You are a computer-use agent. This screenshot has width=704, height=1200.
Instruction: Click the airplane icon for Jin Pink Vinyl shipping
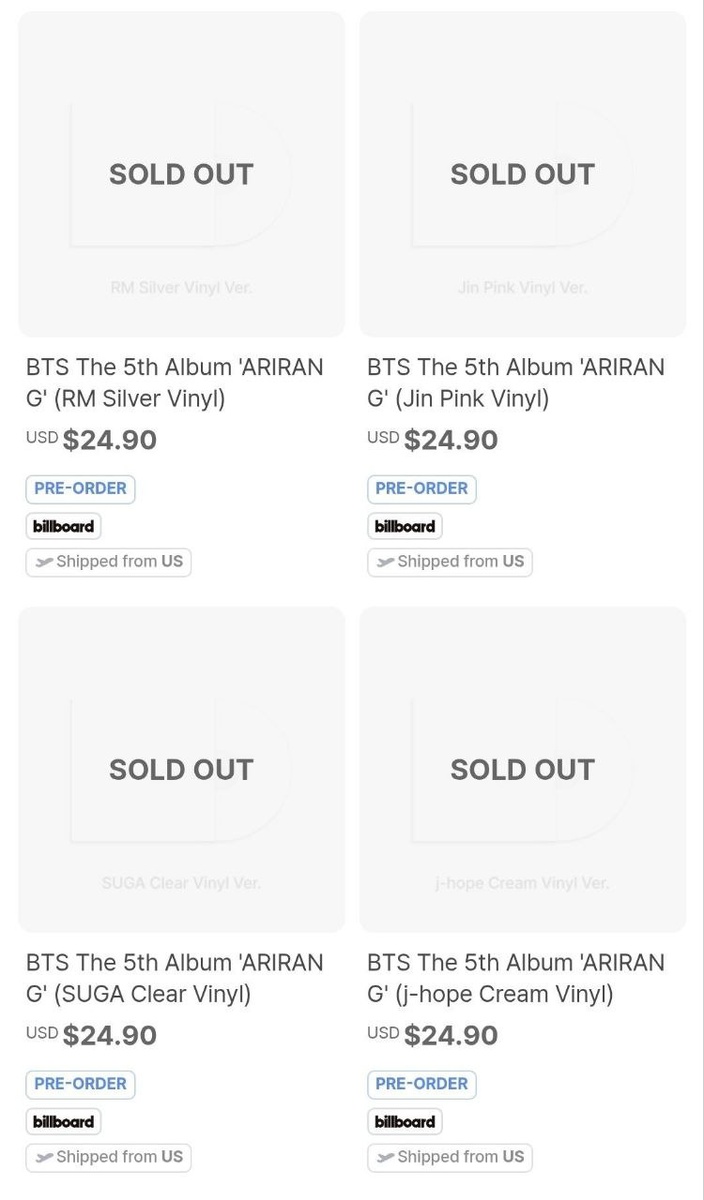[385, 562]
